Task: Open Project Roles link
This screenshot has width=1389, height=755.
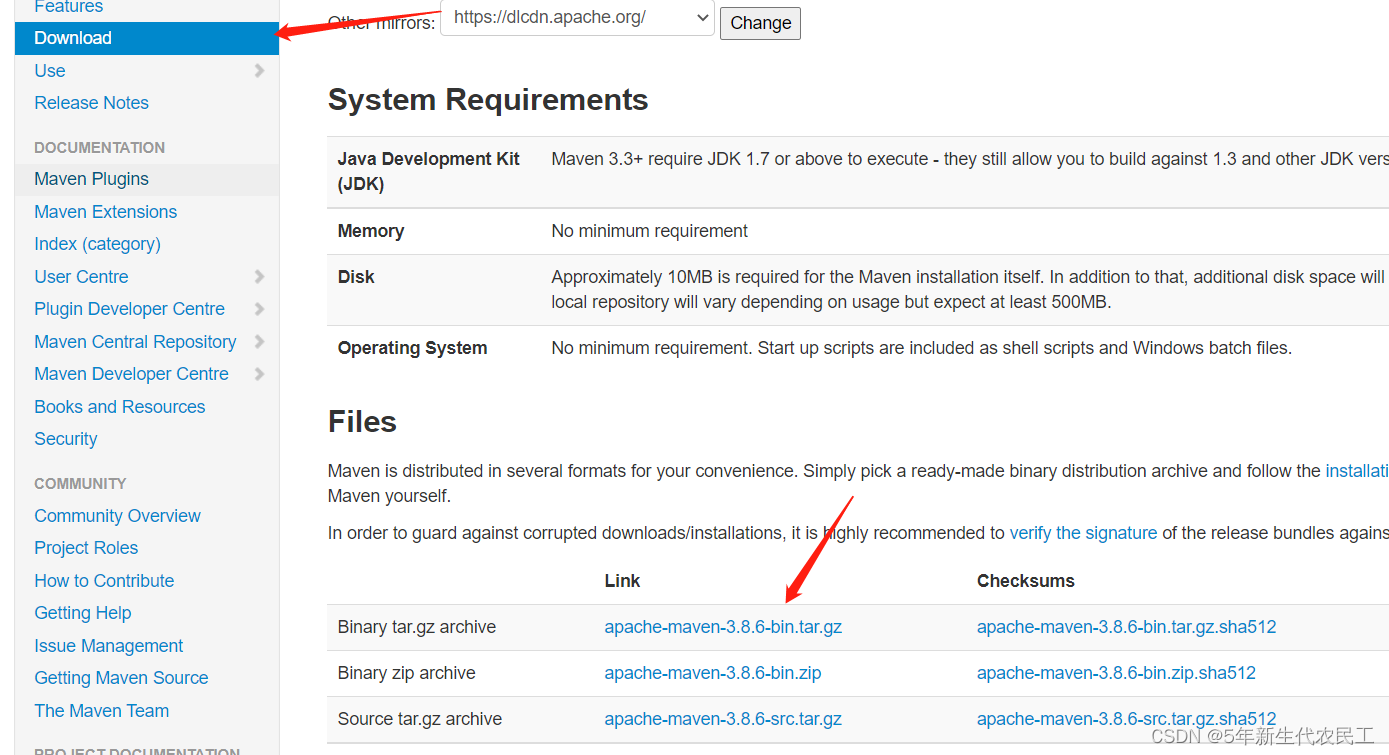Action: point(86,548)
